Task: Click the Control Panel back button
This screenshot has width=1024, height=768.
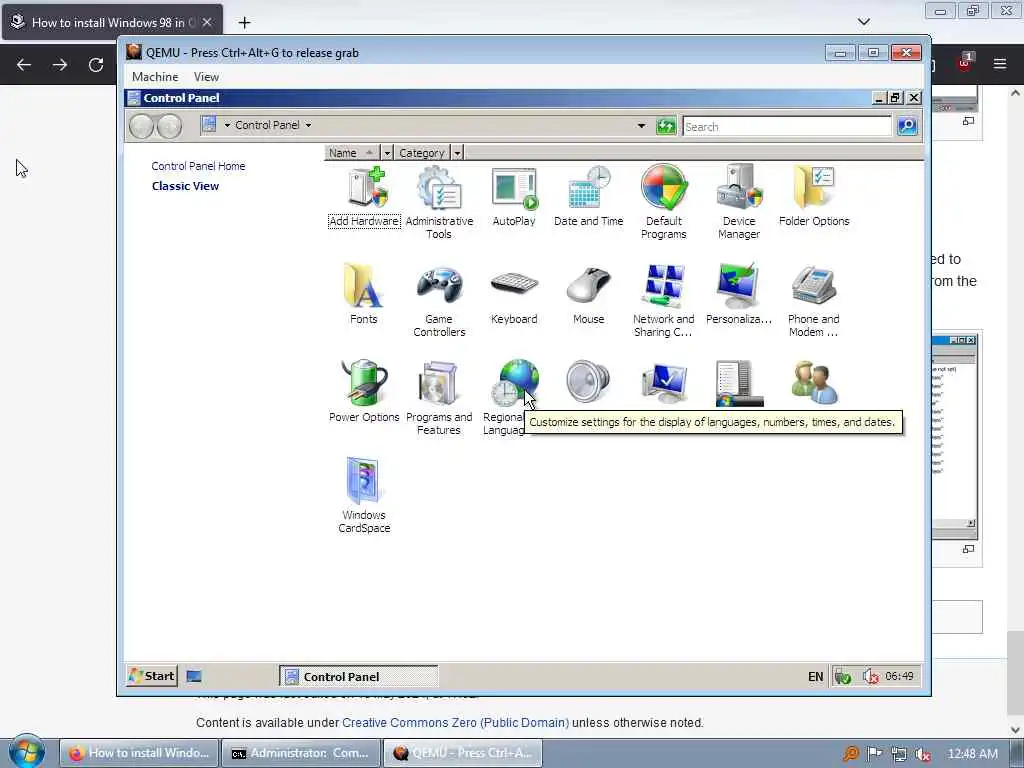Action: tap(141, 126)
